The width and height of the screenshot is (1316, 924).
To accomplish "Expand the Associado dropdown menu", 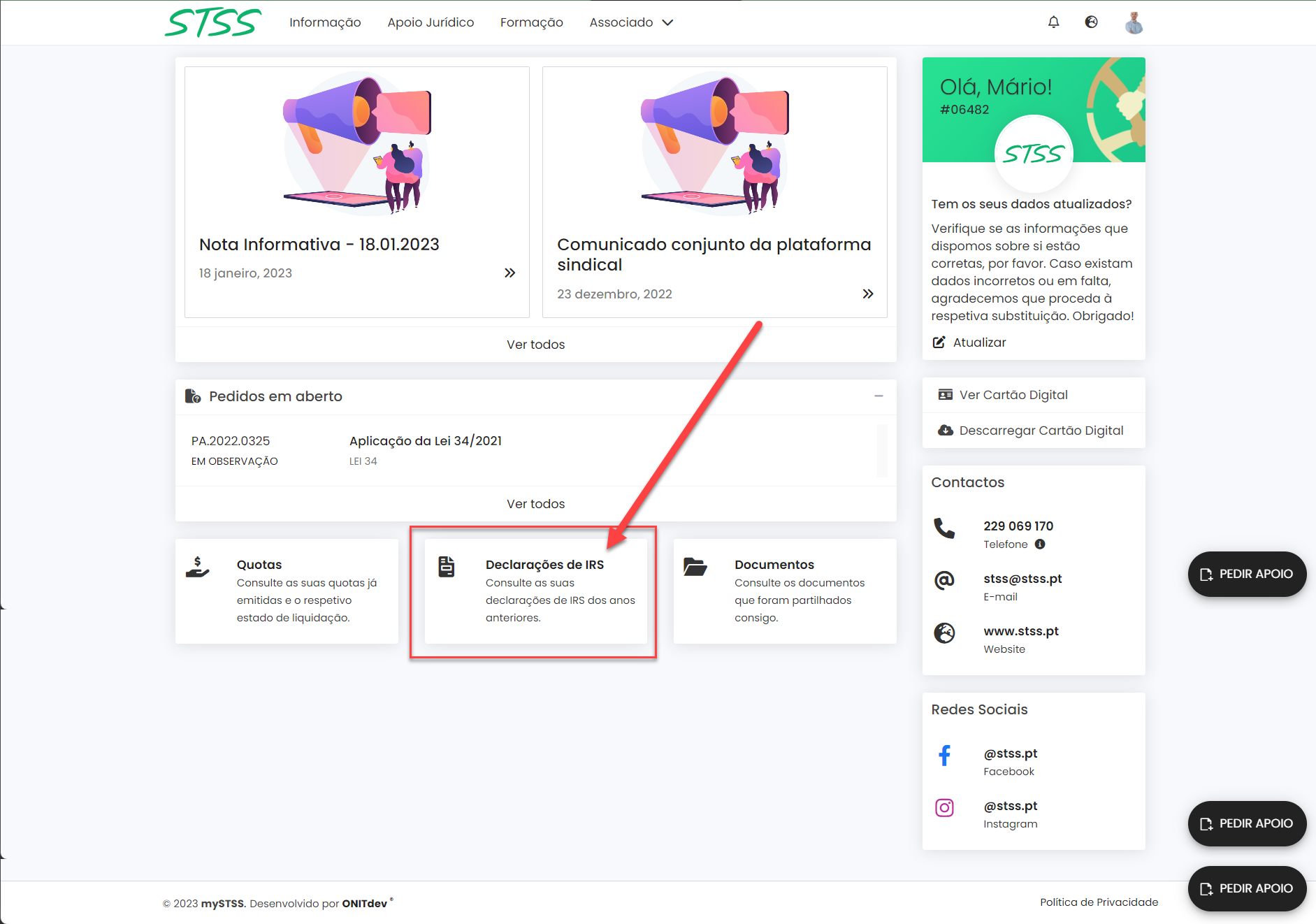I will pyautogui.click(x=631, y=22).
